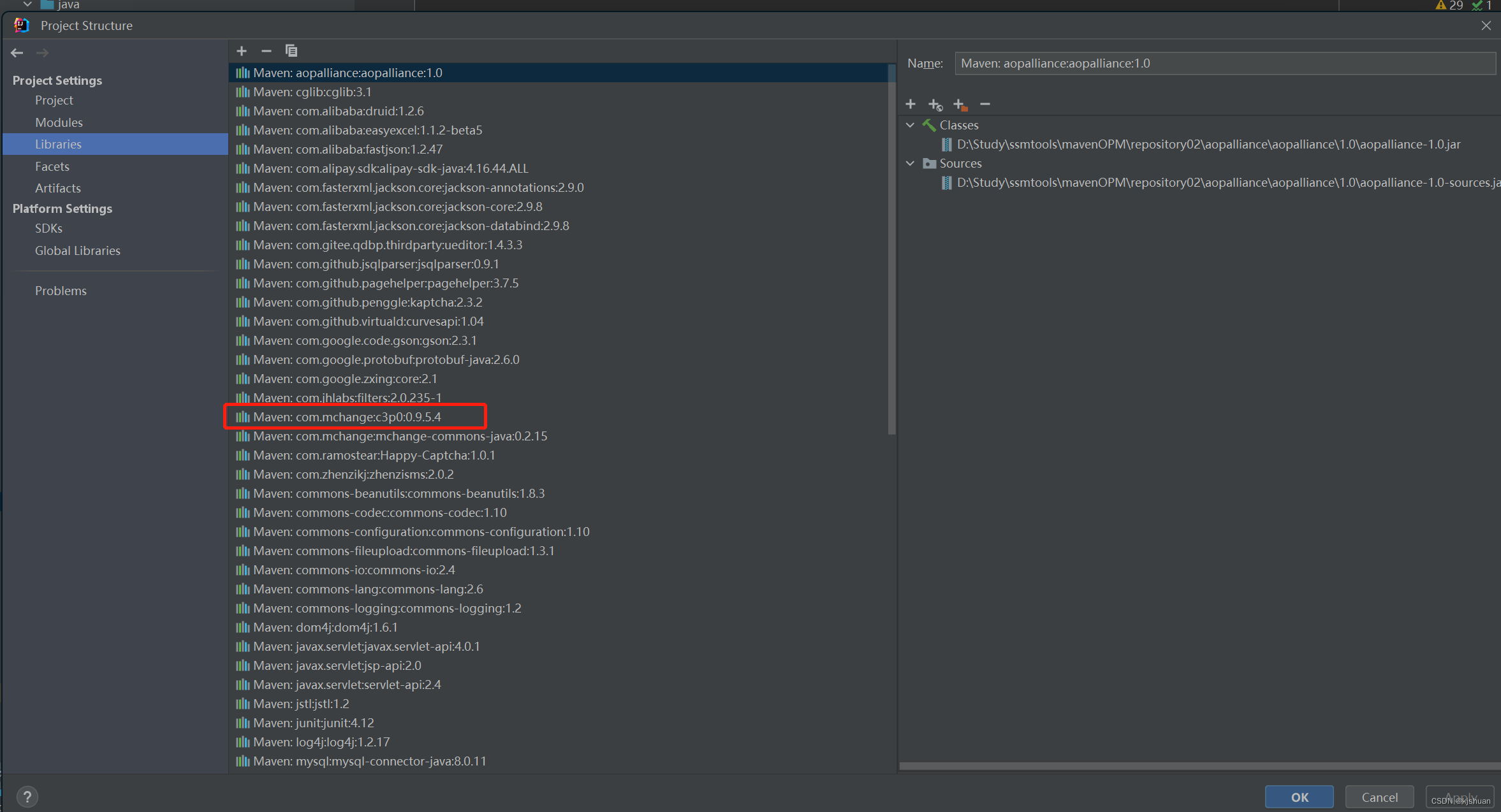Screen dimensions: 1501x812
Task: Click the back navigation arrow
Action: click(17, 53)
